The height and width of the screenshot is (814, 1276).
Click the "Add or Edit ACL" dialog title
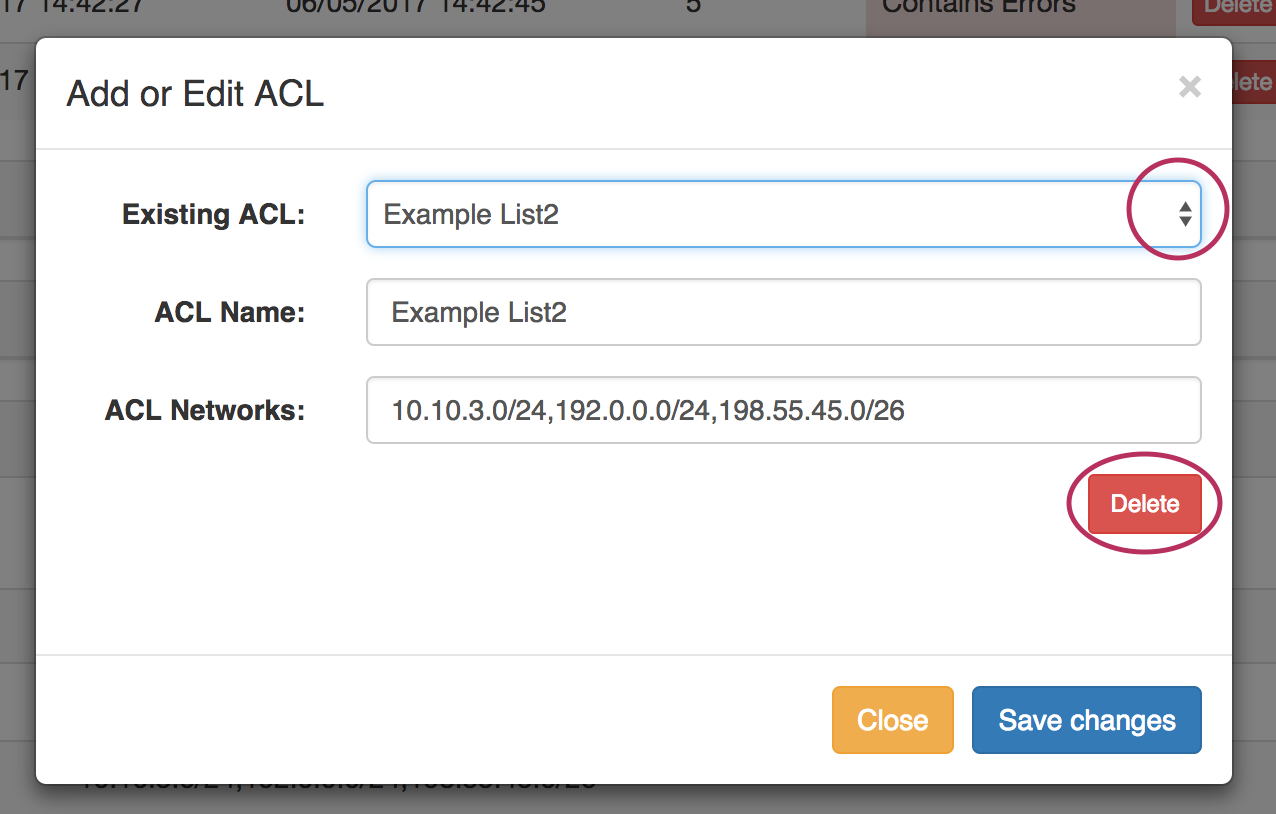tap(195, 94)
